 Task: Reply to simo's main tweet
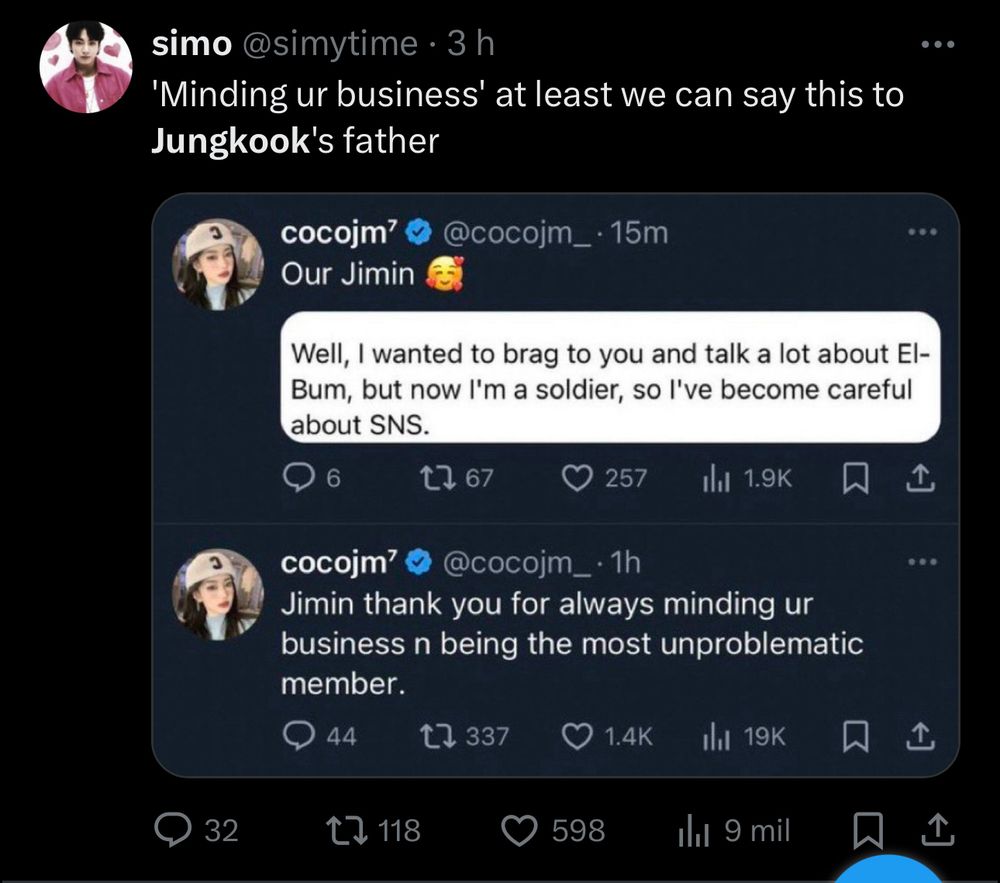click(x=174, y=830)
